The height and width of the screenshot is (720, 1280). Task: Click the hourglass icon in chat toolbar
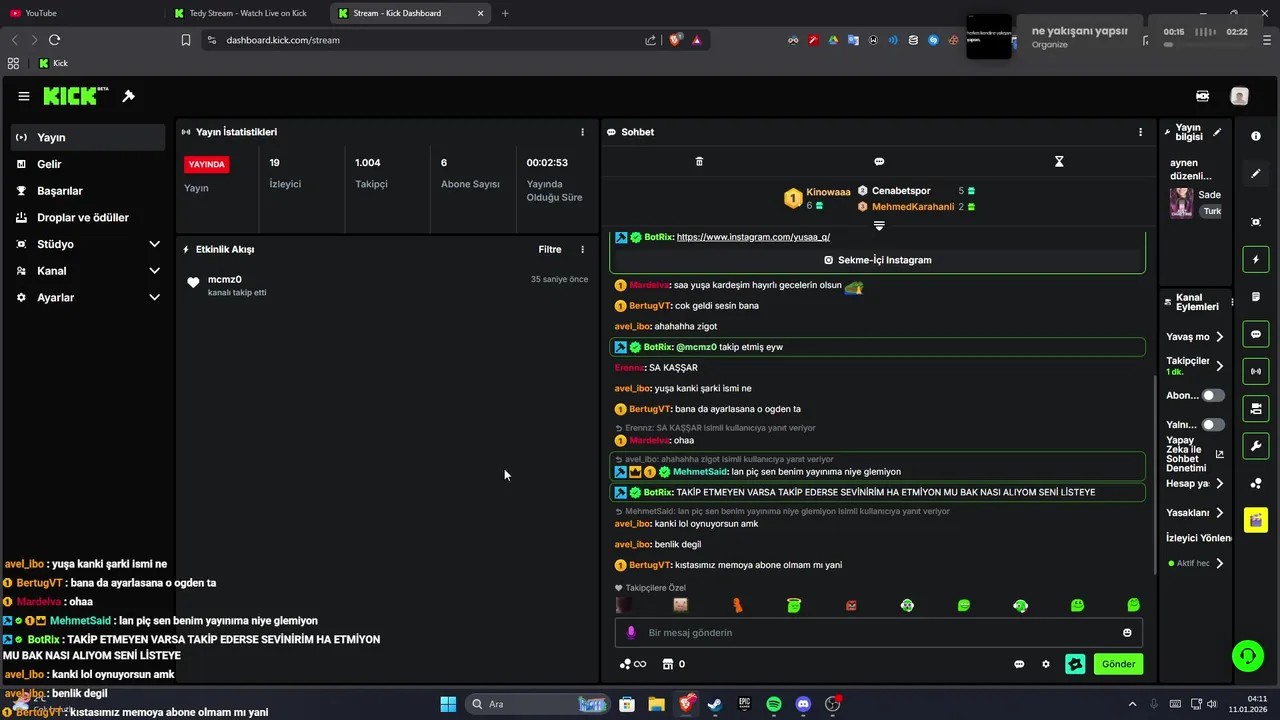(1059, 161)
